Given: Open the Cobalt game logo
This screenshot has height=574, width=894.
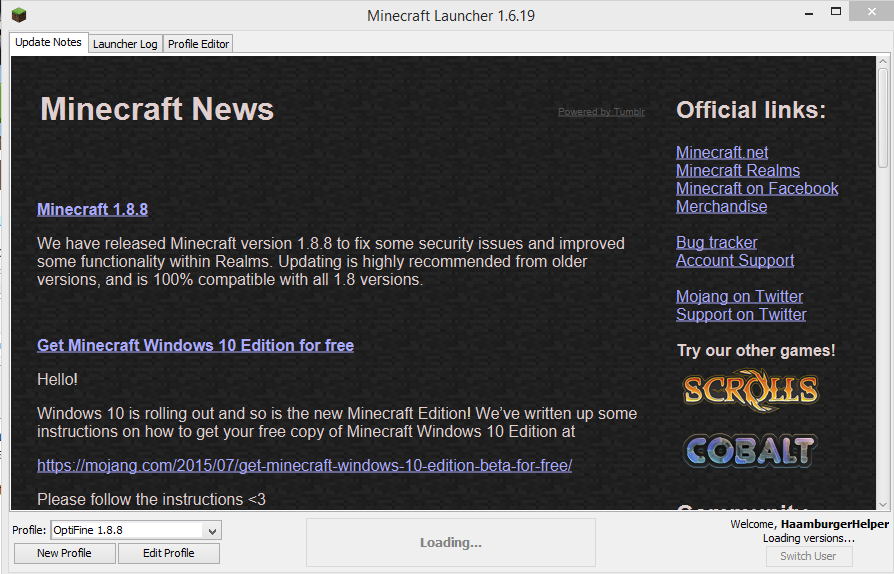Looking at the screenshot, I should pos(750,450).
